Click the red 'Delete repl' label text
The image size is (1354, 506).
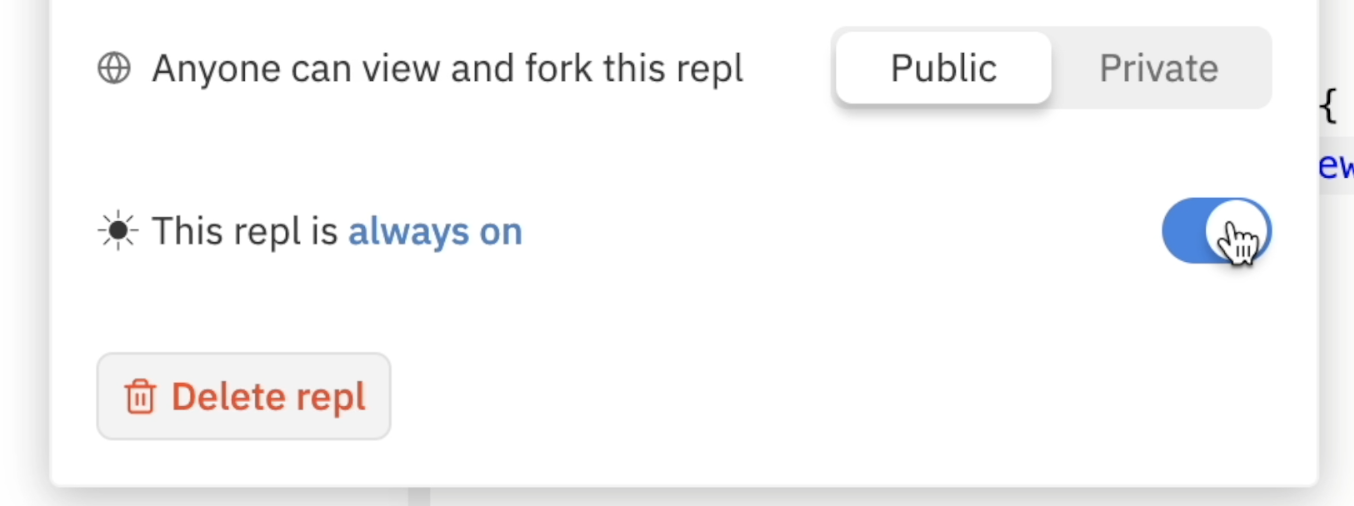(x=268, y=397)
